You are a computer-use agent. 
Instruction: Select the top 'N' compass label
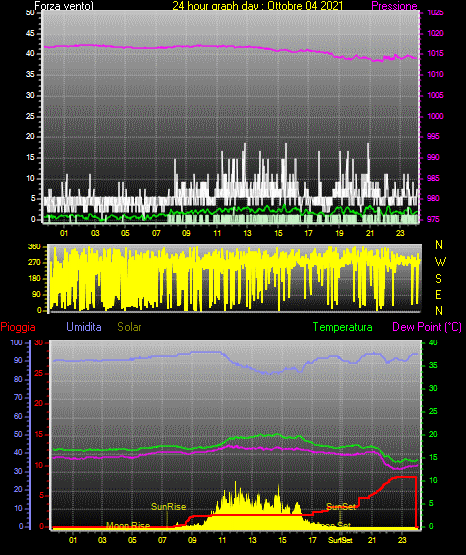point(439,245)
